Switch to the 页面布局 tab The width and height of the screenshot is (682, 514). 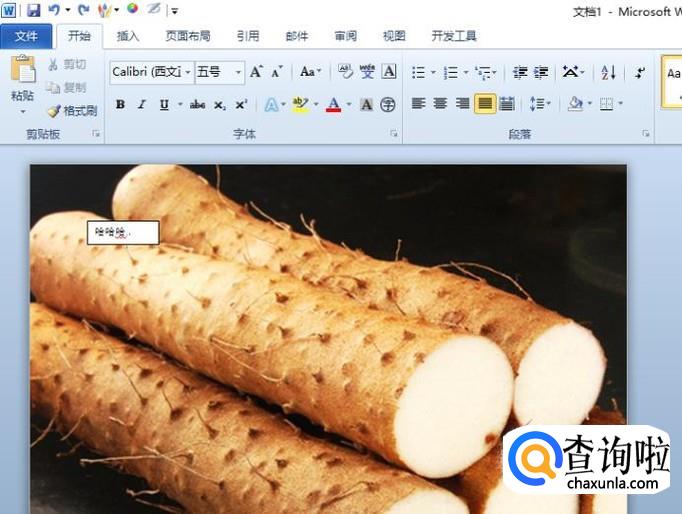[188, 36]
